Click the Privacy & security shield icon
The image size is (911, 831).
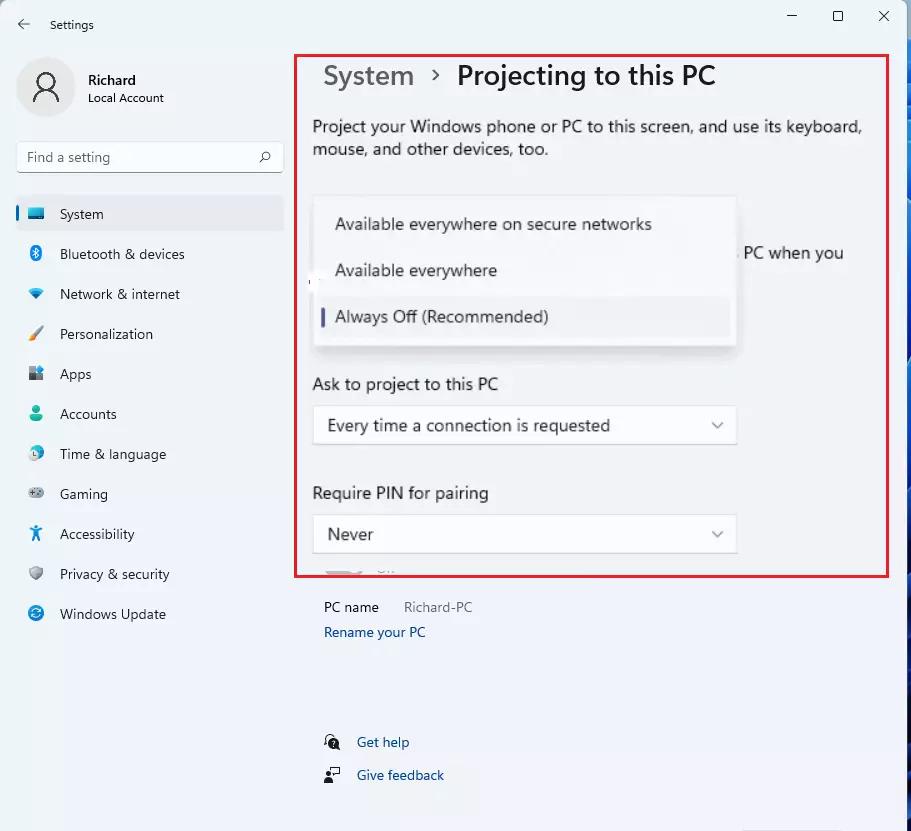tap(36, 574)
